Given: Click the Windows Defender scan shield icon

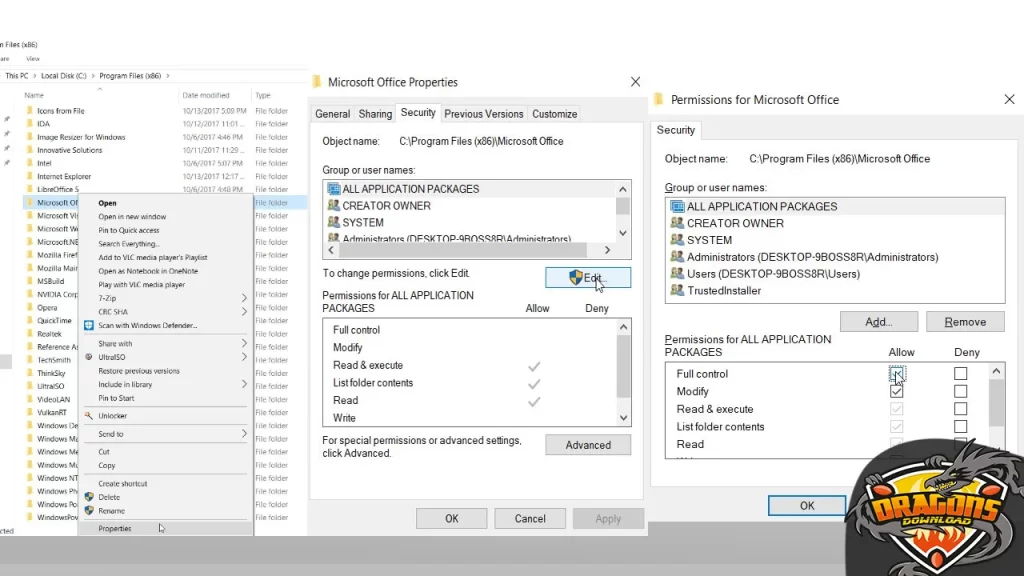Looking at the screenshot, I should (x=89, y=325).
